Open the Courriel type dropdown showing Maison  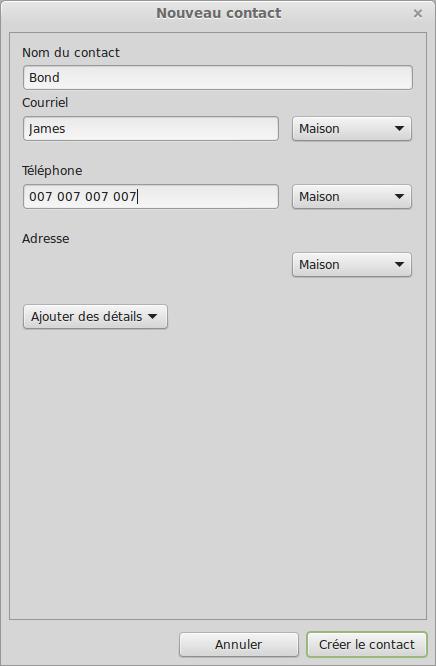tap(351, 129)
